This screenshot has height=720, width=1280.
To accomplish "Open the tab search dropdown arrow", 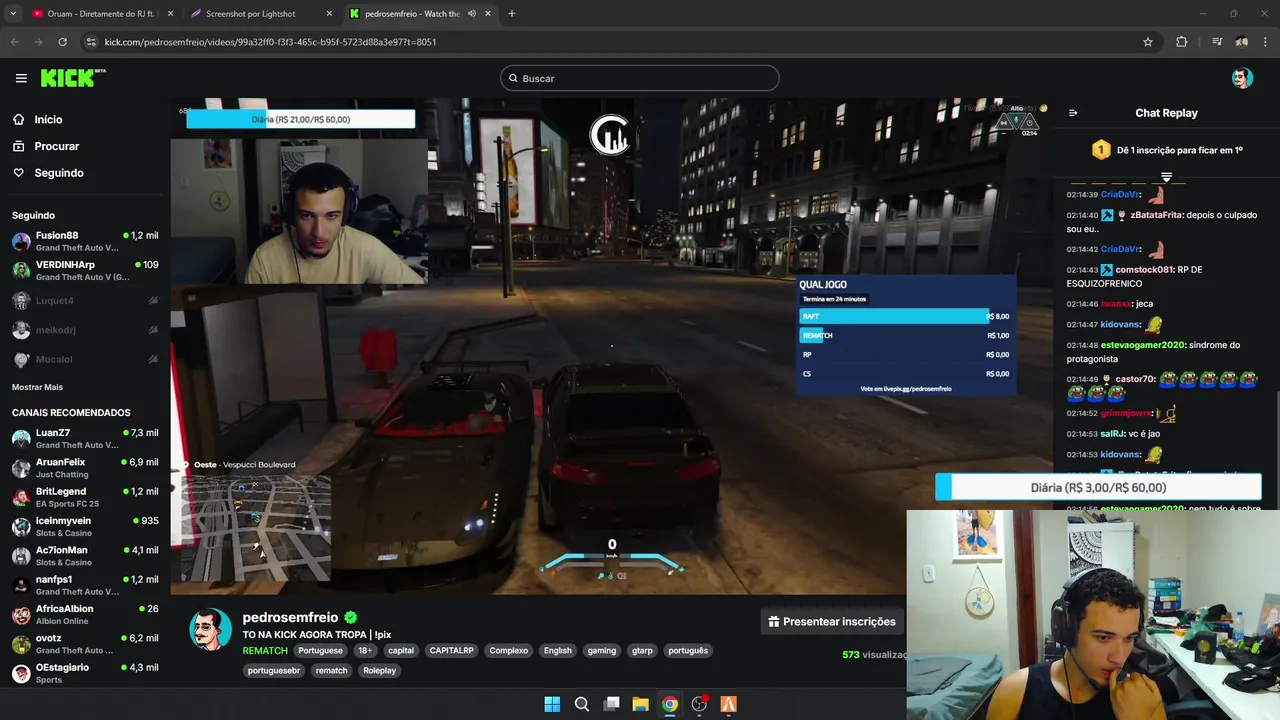I will pos(13,14).
